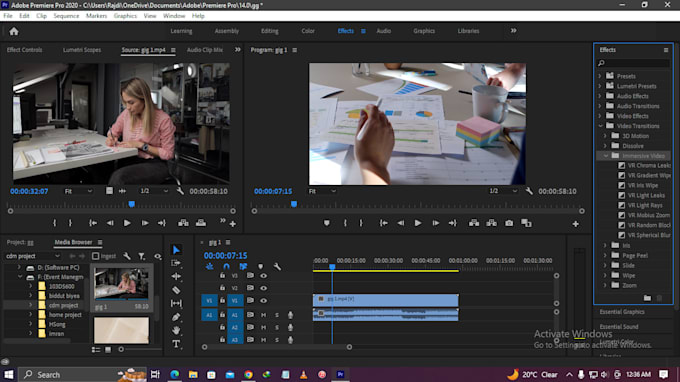The width and height of the screenshot is (680, 382).
Task: Click Add Marker in Program monitor
Action: 327,223
